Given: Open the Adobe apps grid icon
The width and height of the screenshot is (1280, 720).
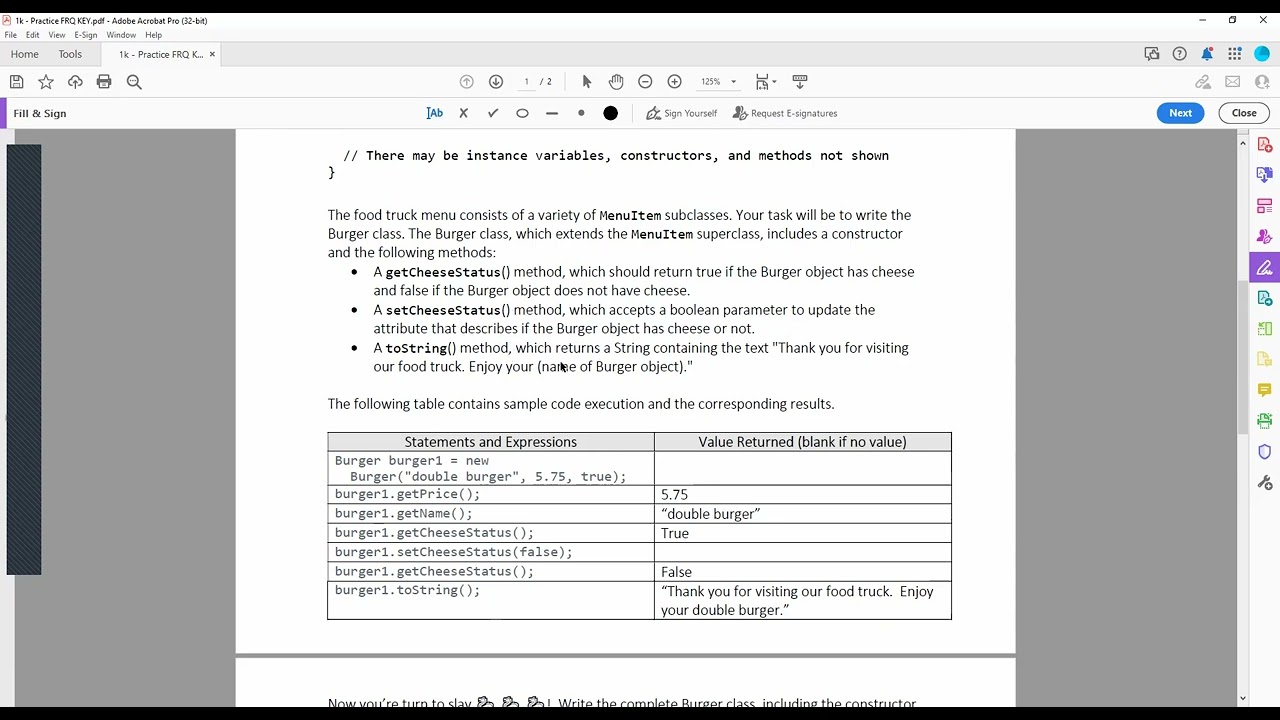Looking at the screenshot, I should click(x=1235, y=54).
